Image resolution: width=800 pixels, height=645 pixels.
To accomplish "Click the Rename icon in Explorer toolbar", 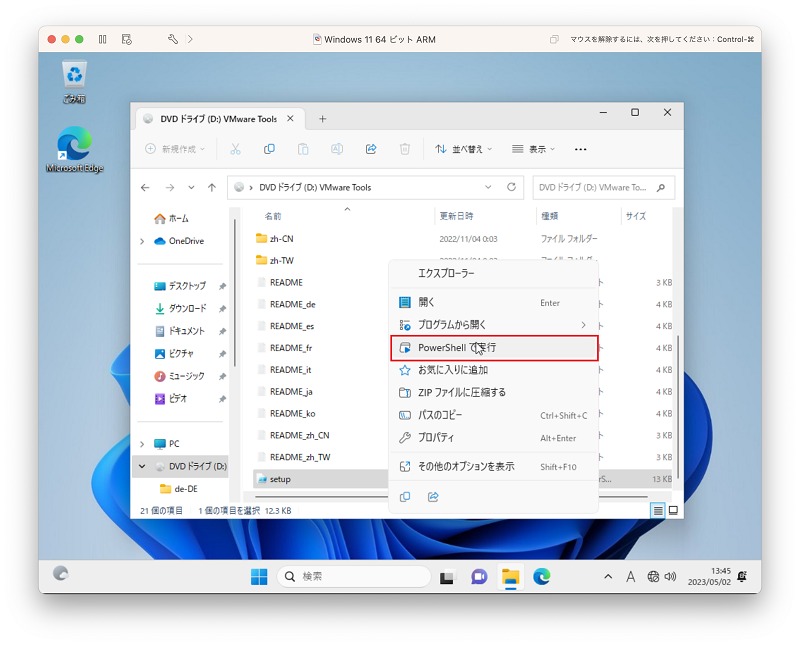I will click(x=337, y=149).
